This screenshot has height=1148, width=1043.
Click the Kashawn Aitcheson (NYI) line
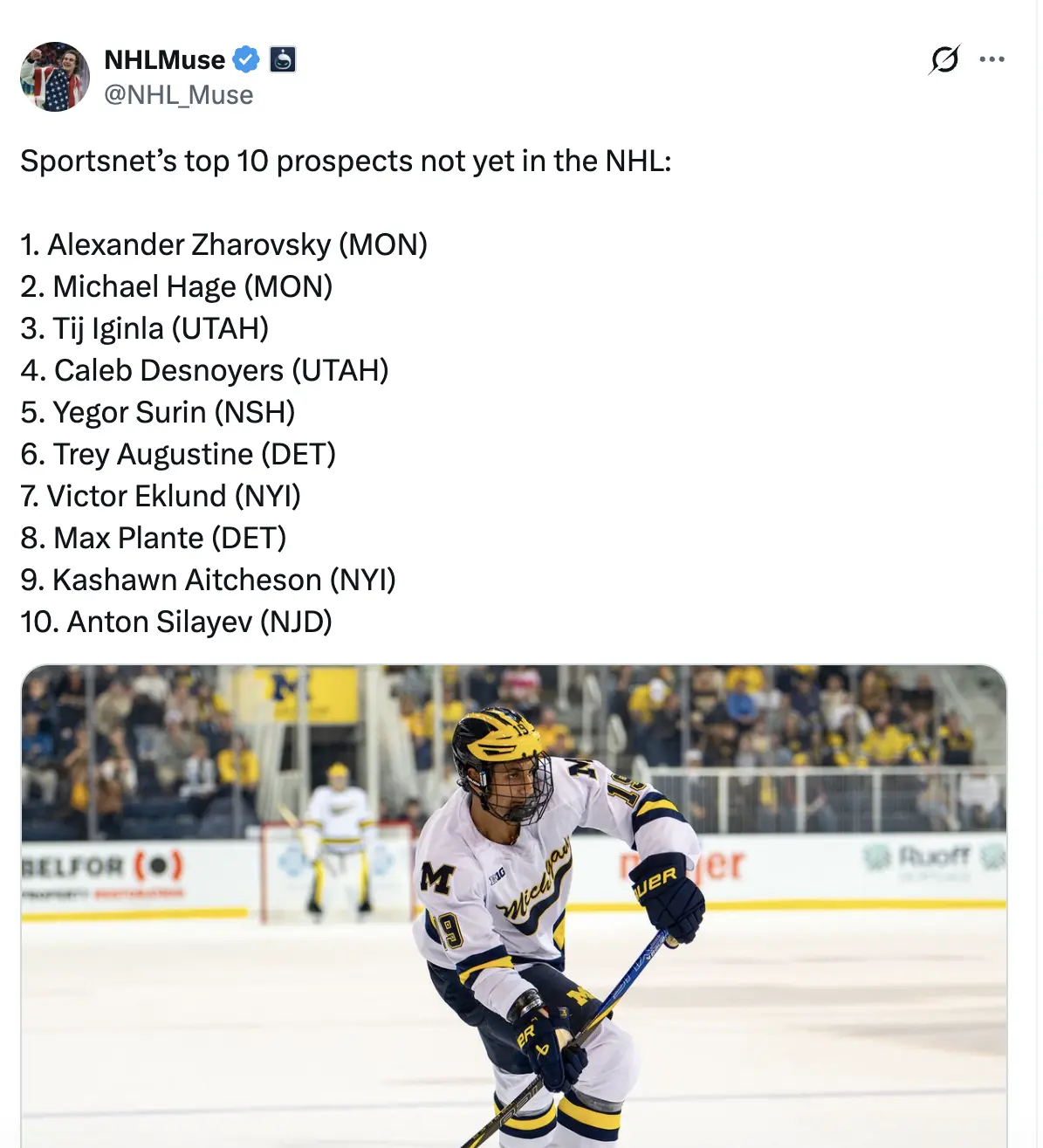pyautogui.click(x=208, y=581)
